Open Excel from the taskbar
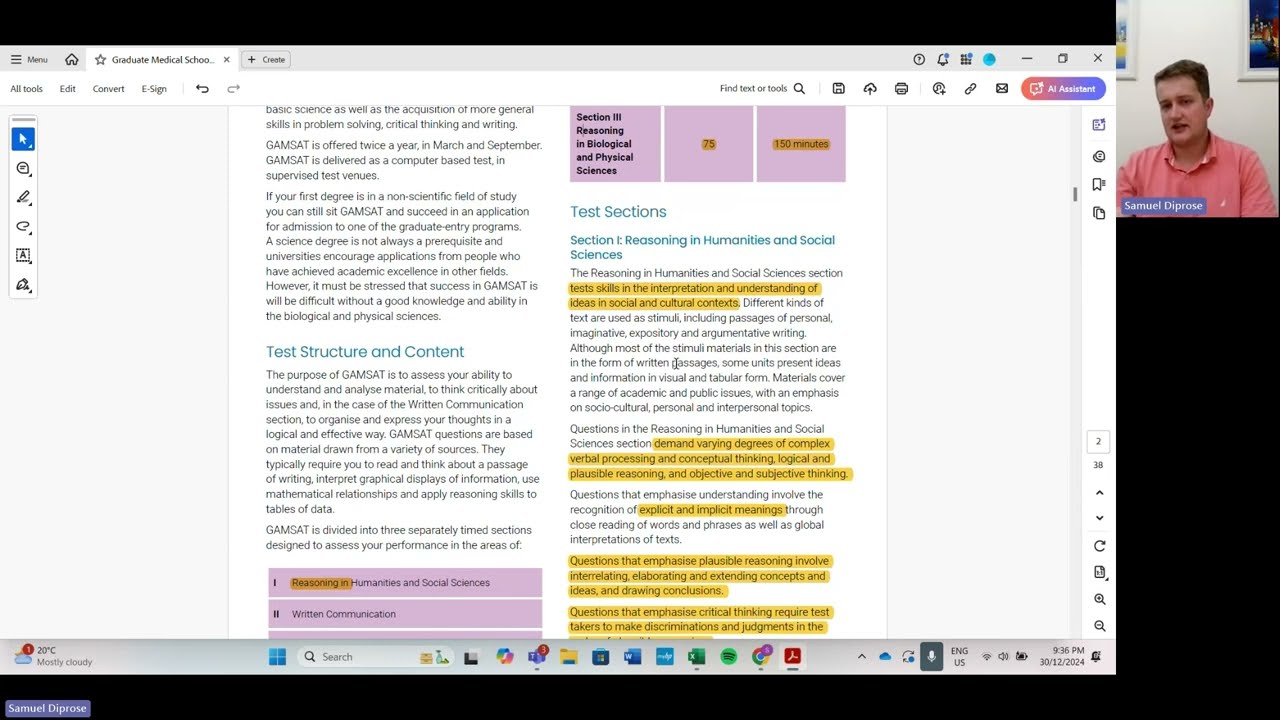Screen dimensions: 1280x720 coord(696,657)
